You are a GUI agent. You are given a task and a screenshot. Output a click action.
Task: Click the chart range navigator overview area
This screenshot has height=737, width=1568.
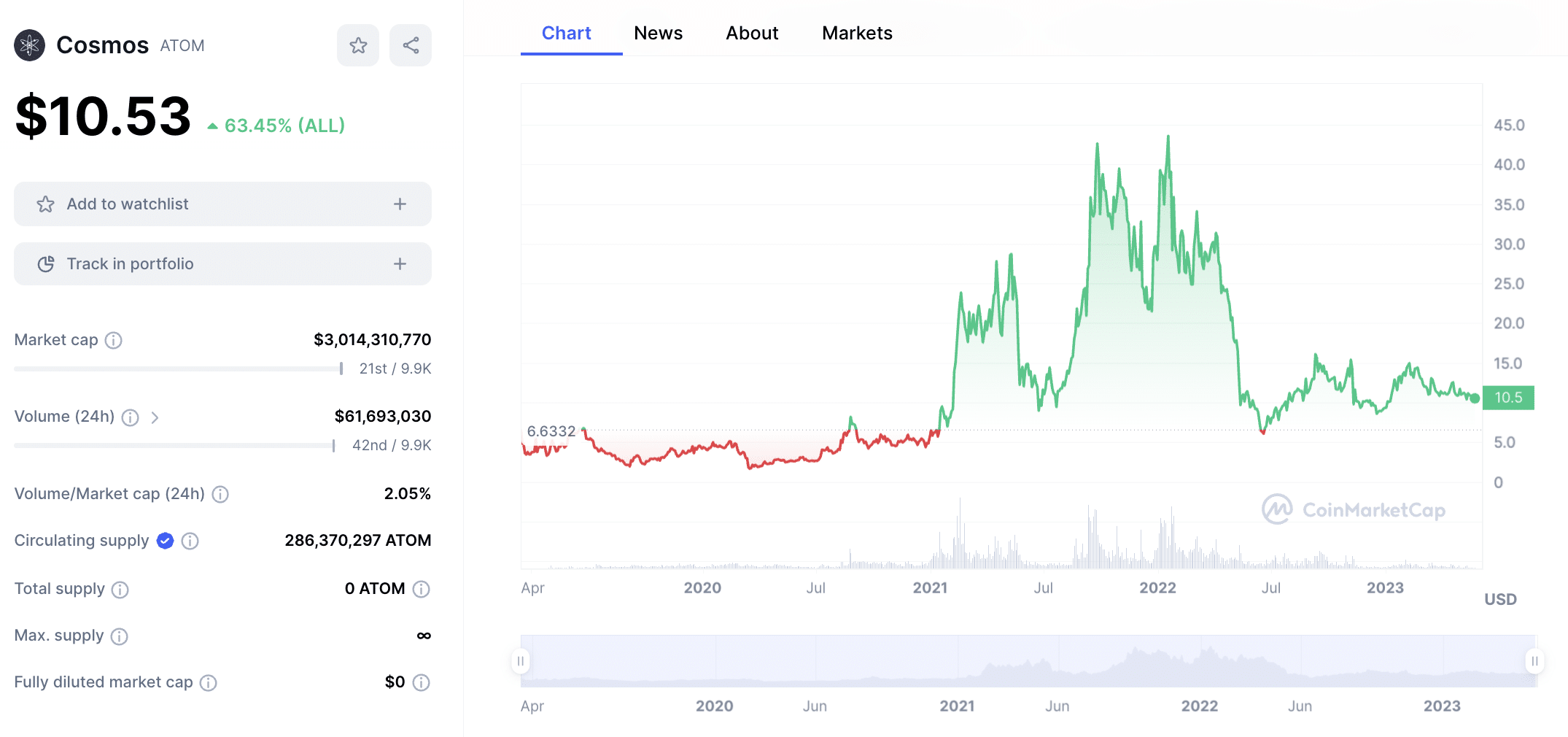(1028, 661)
